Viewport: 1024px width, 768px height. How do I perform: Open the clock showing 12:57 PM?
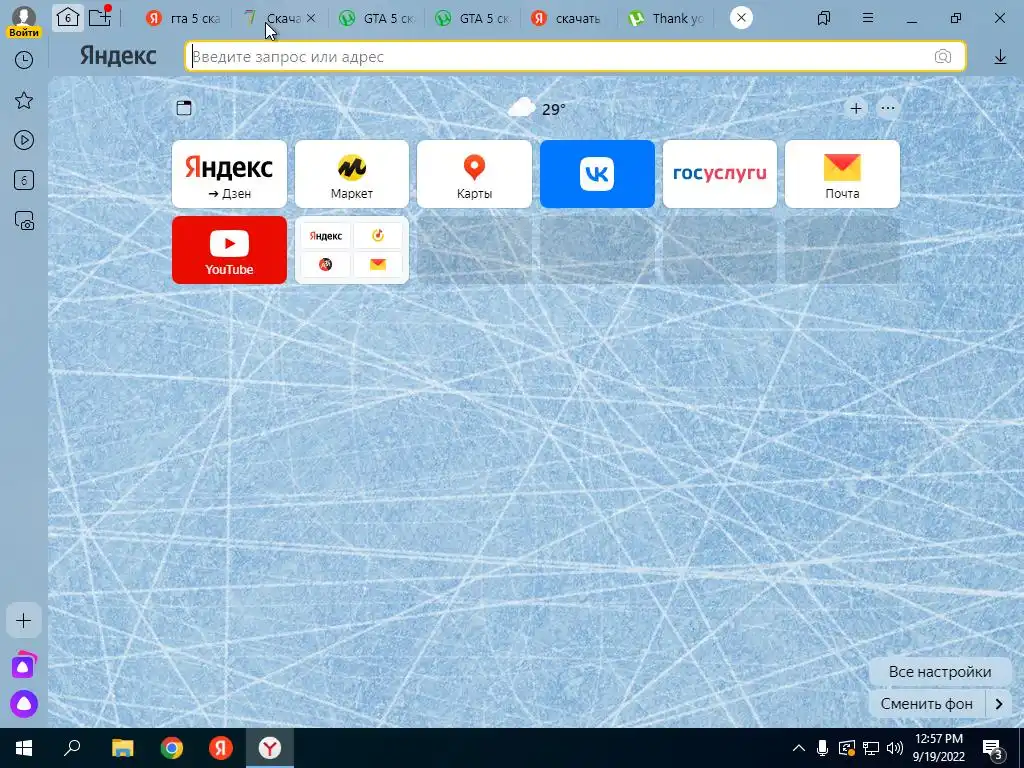938,748
